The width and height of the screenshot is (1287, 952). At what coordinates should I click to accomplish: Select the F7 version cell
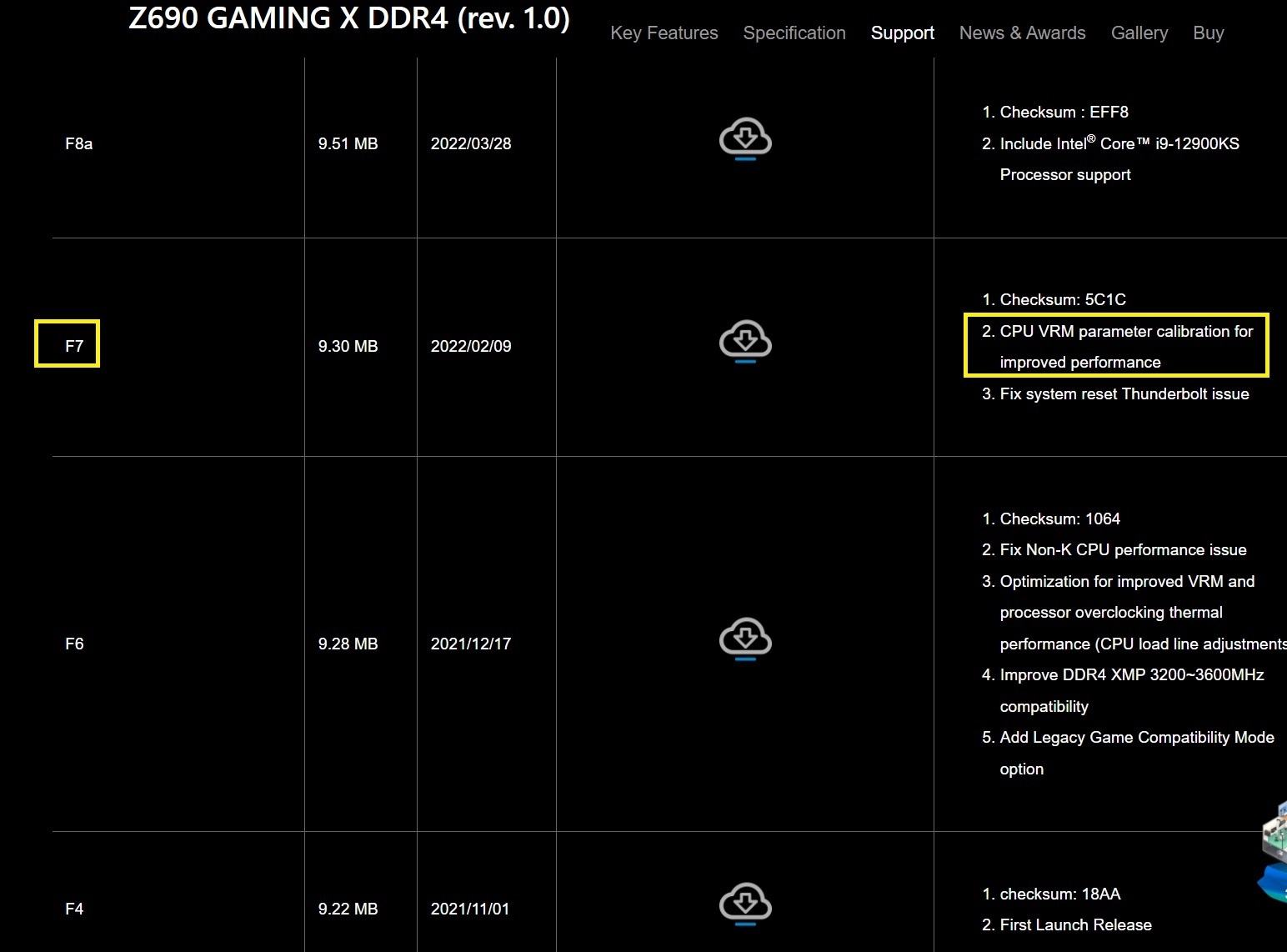tap(74, 346)
